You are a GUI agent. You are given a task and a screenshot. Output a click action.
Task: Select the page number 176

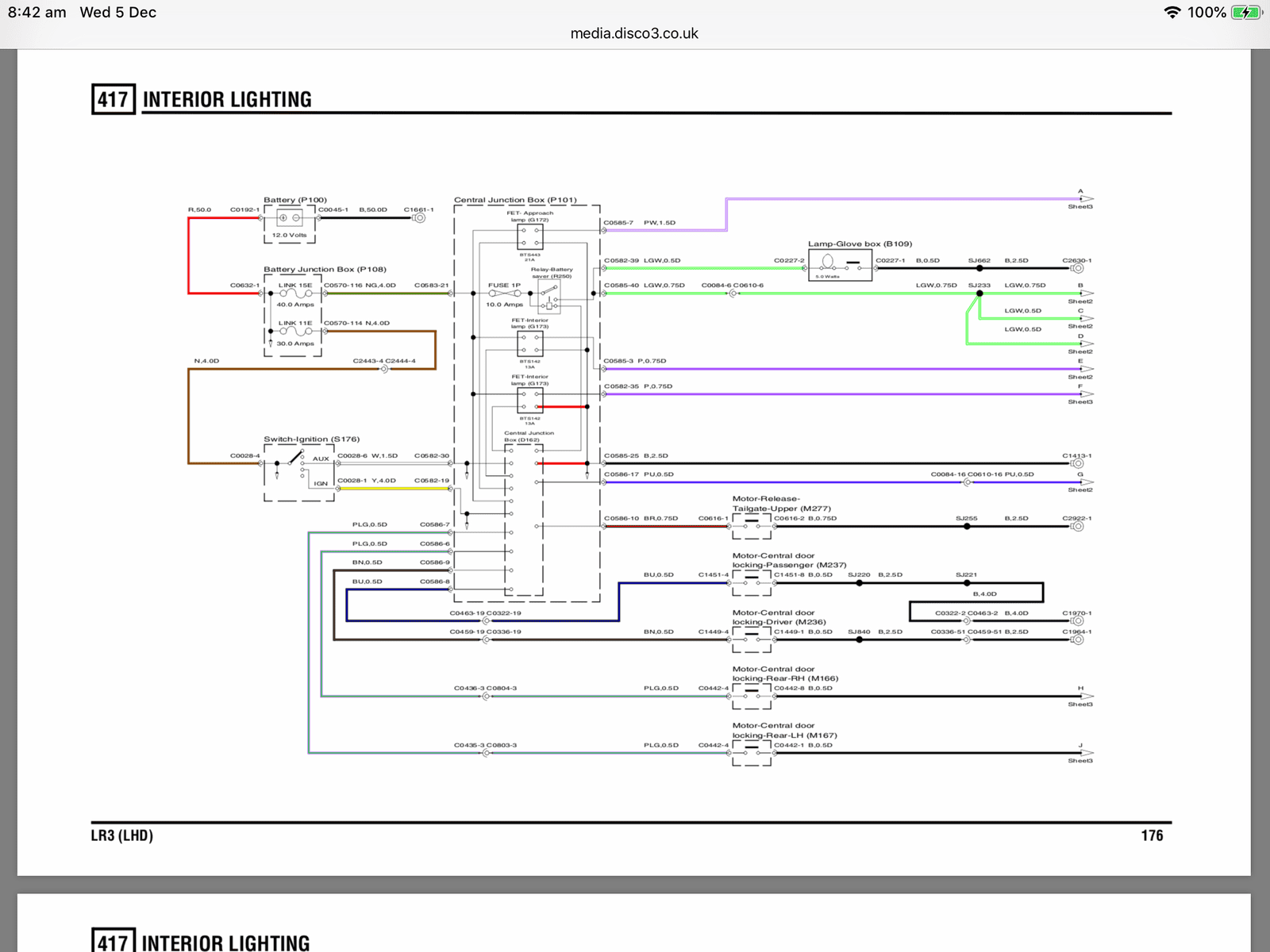coord(1152,835)
